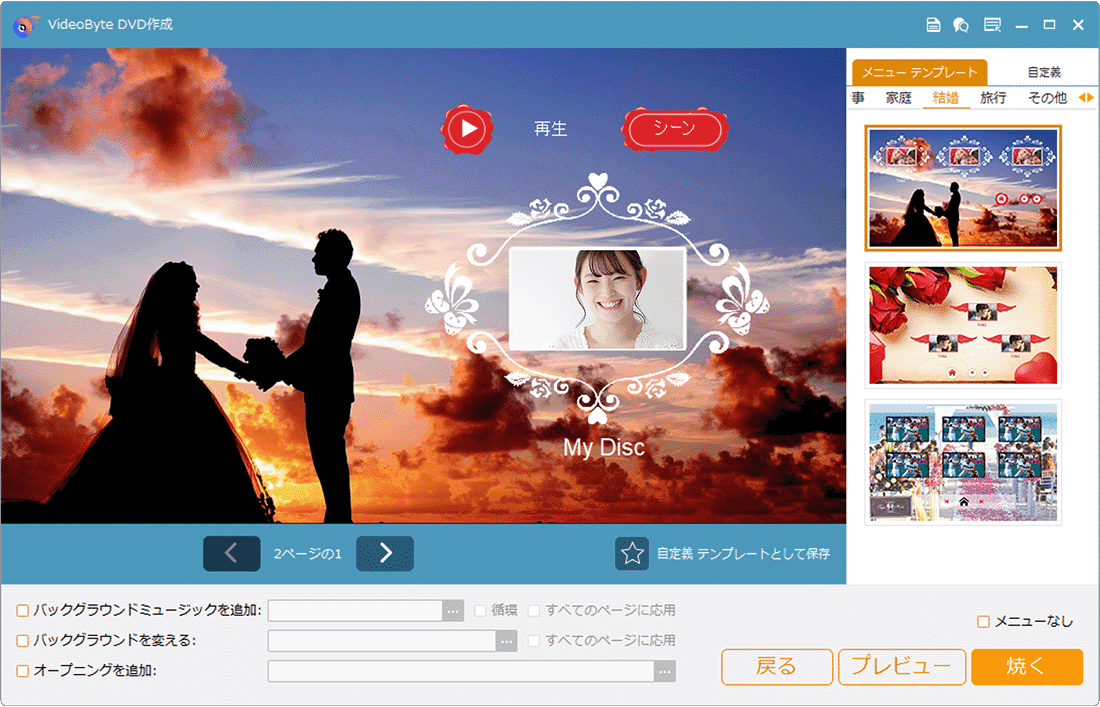Go back with the left page arrow
The height and width of the screenshot is (707, 1100).
pos(231,553)
